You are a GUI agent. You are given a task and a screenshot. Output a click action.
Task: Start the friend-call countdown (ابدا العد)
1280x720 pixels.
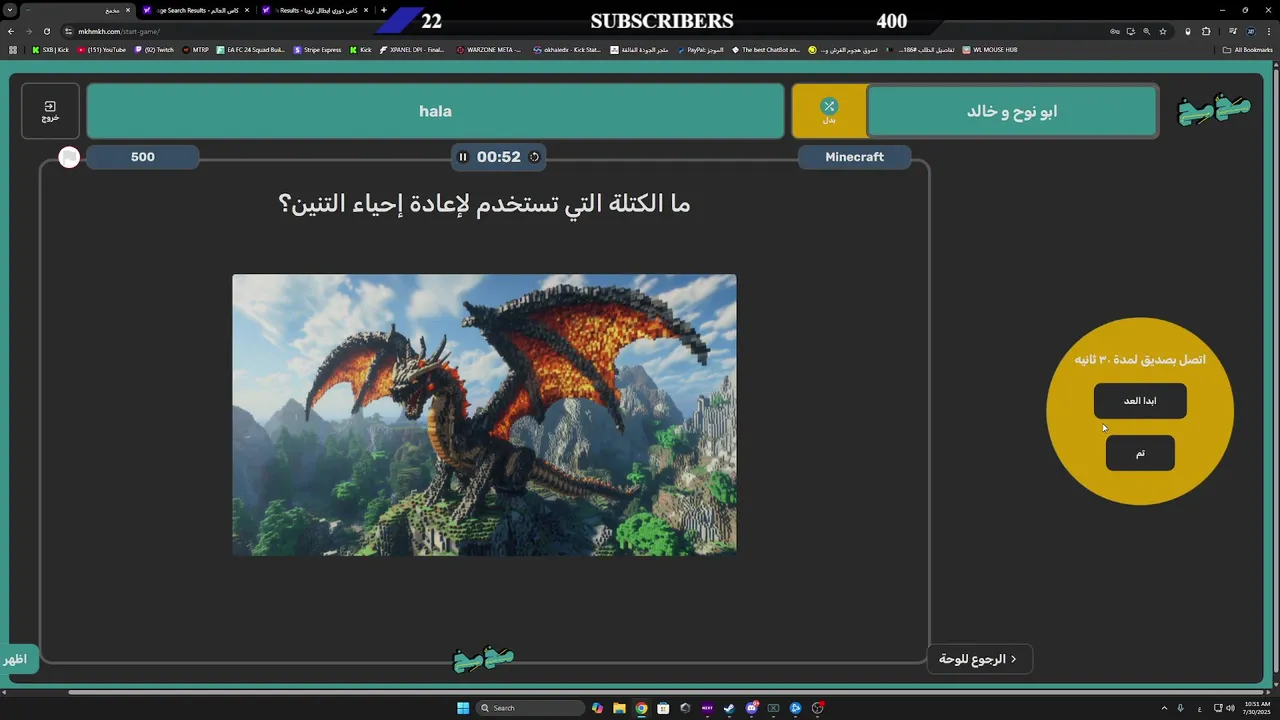click(1140, 401)
